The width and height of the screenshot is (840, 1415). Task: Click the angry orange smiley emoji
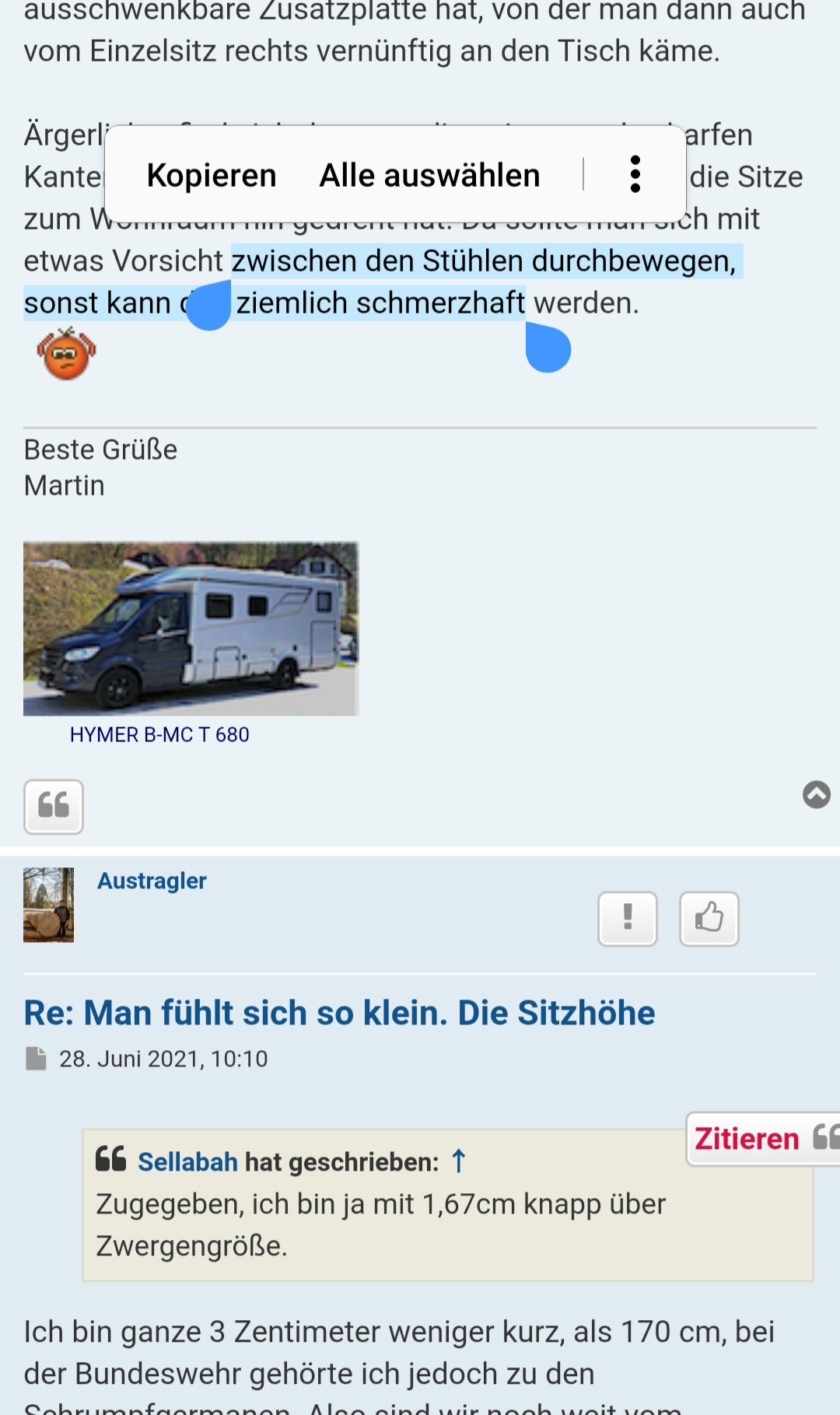click(66, 354)
